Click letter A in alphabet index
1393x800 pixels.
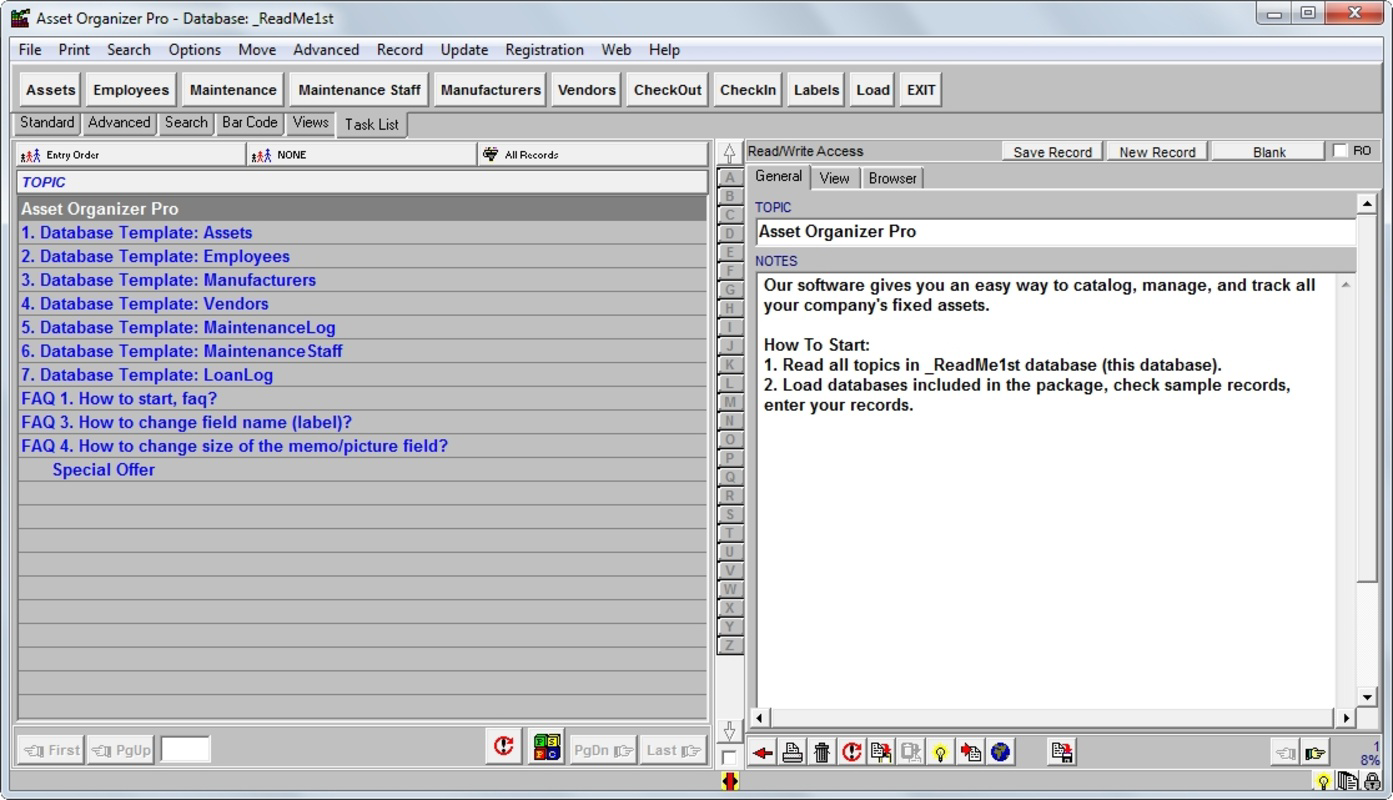[730, 178]
